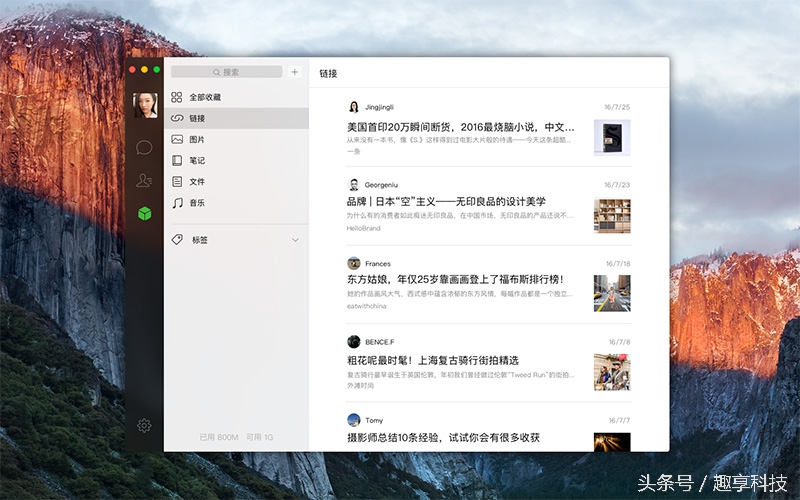Open article 品牌 | 日本"空"主义 无印良品
This screenshot has height=500, width=800.
(446, 202)
